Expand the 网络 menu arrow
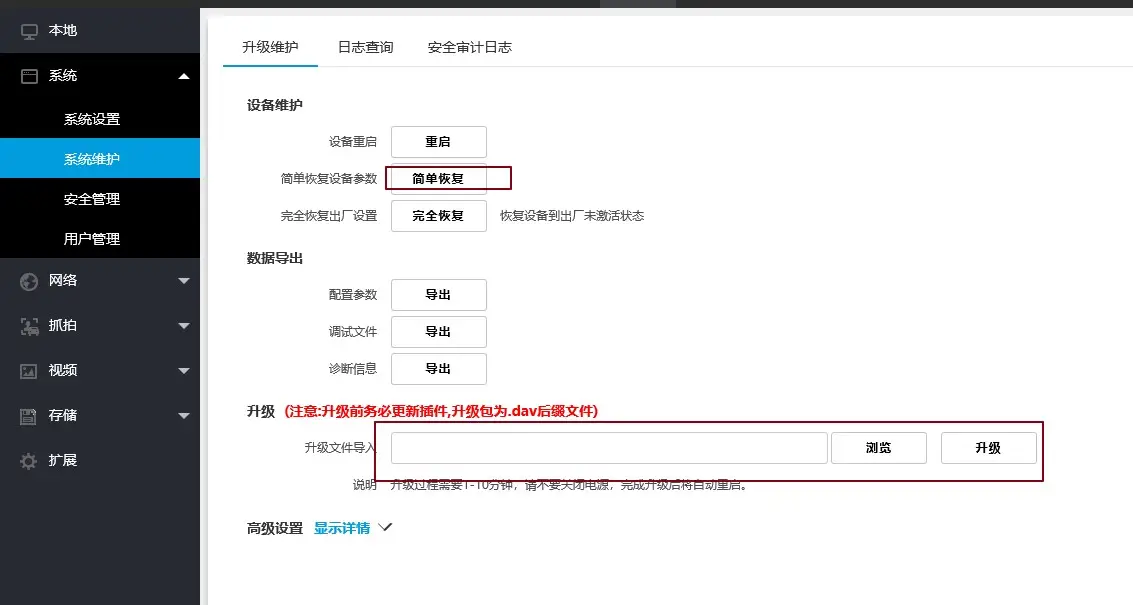This screenshot has width=1133, height=605. tap(183, 281)
